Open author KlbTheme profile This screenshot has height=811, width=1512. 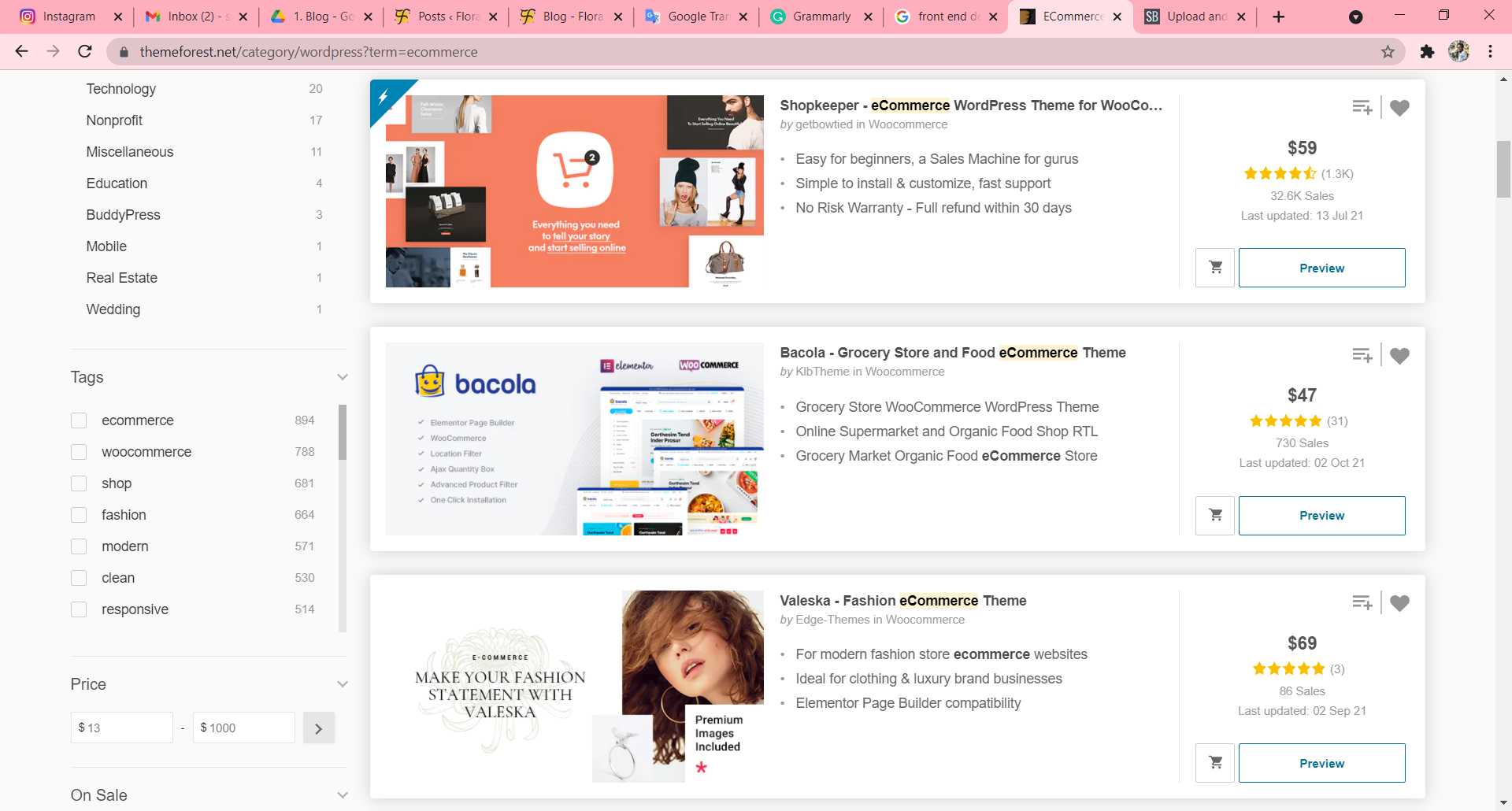822,372
